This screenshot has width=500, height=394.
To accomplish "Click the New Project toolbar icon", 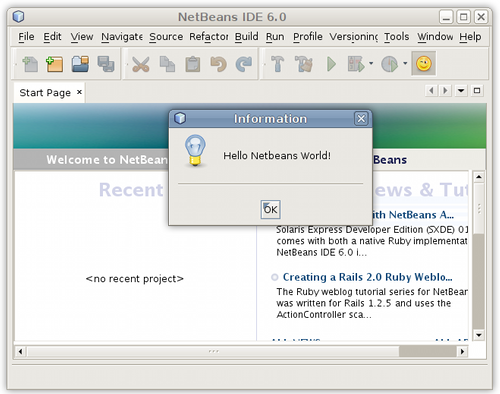I will (x=55, y=64).
